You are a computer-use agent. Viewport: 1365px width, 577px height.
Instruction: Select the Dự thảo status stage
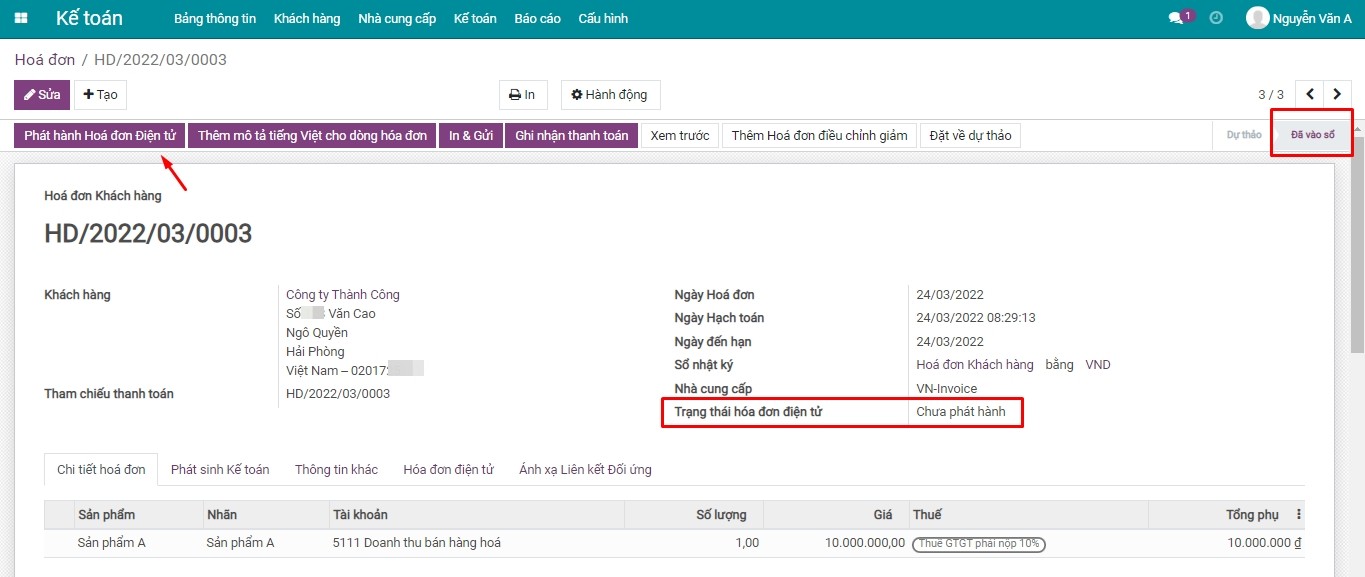pyautogui.click(x=1243, y=135)
